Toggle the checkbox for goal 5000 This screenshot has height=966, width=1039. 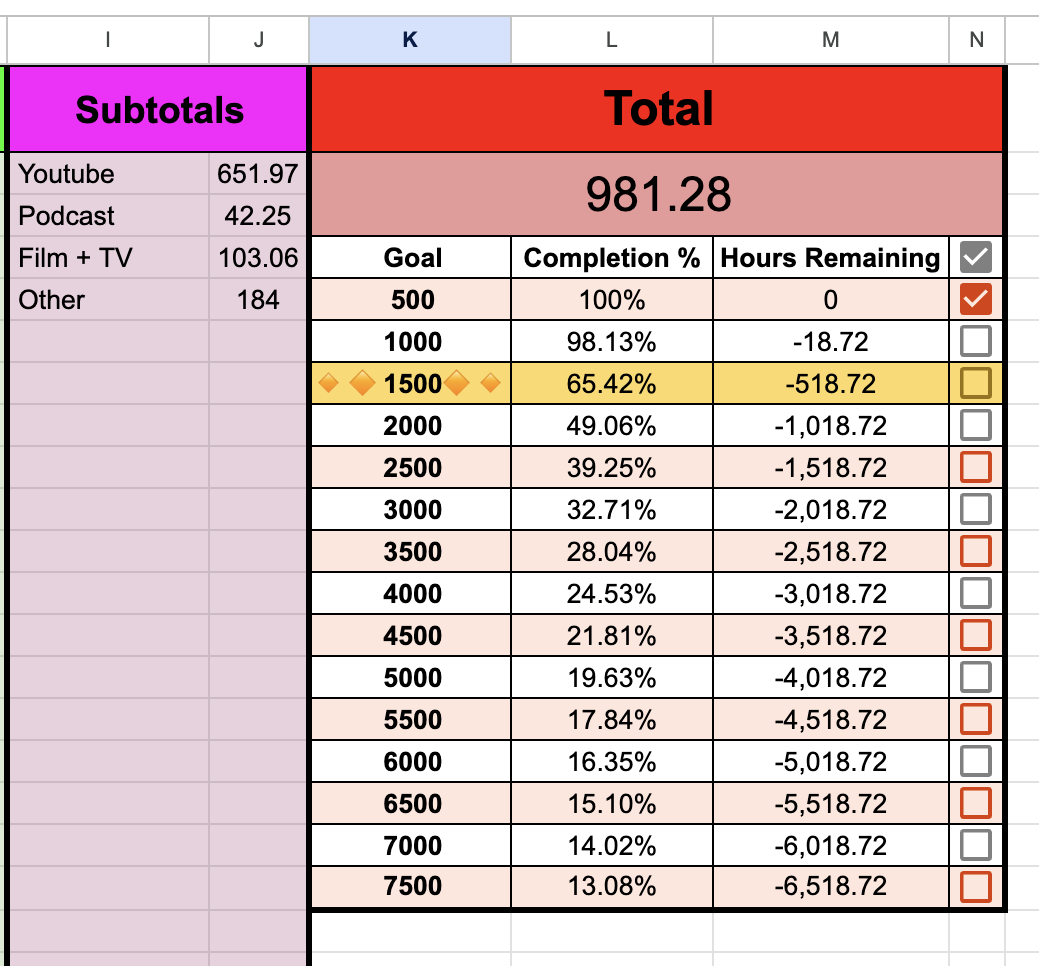[974, 677]
